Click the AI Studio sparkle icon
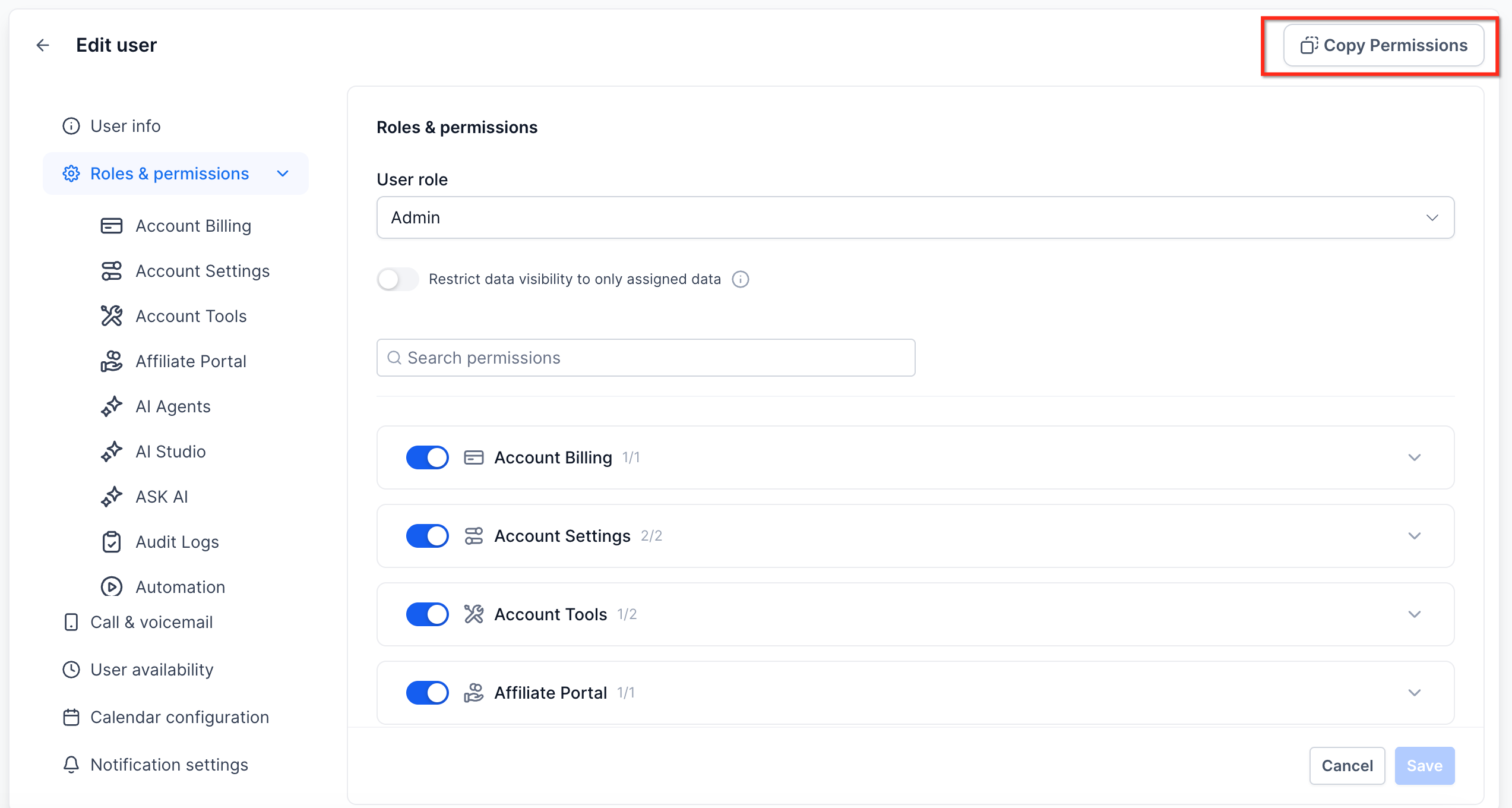 (x=112, y=452)
